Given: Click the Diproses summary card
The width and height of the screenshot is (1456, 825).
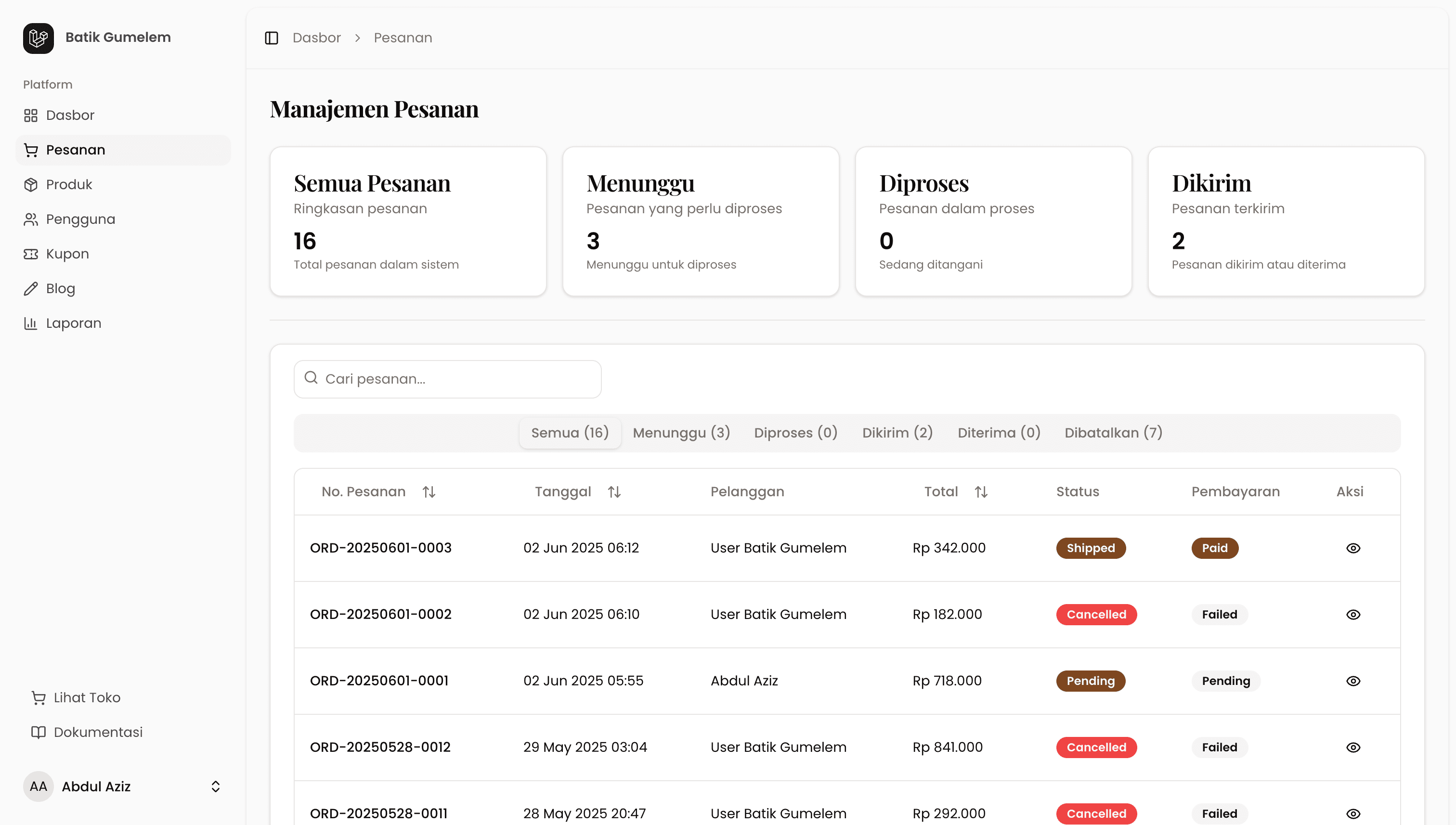Looking at the screenshot, I should pos(993,221).
